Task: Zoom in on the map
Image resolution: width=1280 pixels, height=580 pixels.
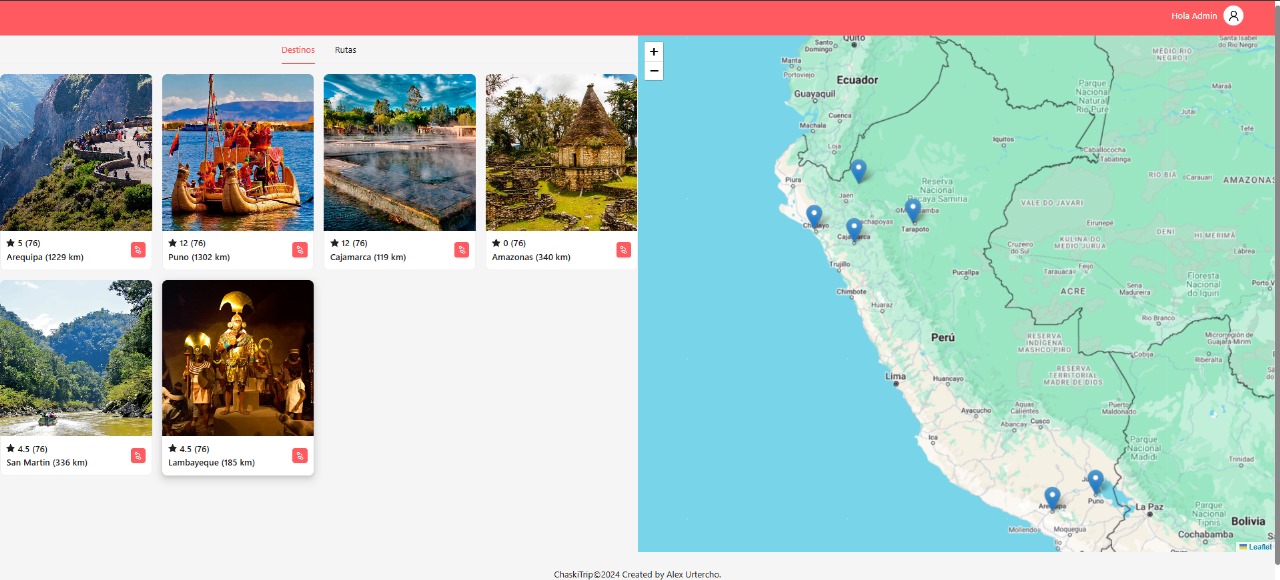Action: pos(654,51)
